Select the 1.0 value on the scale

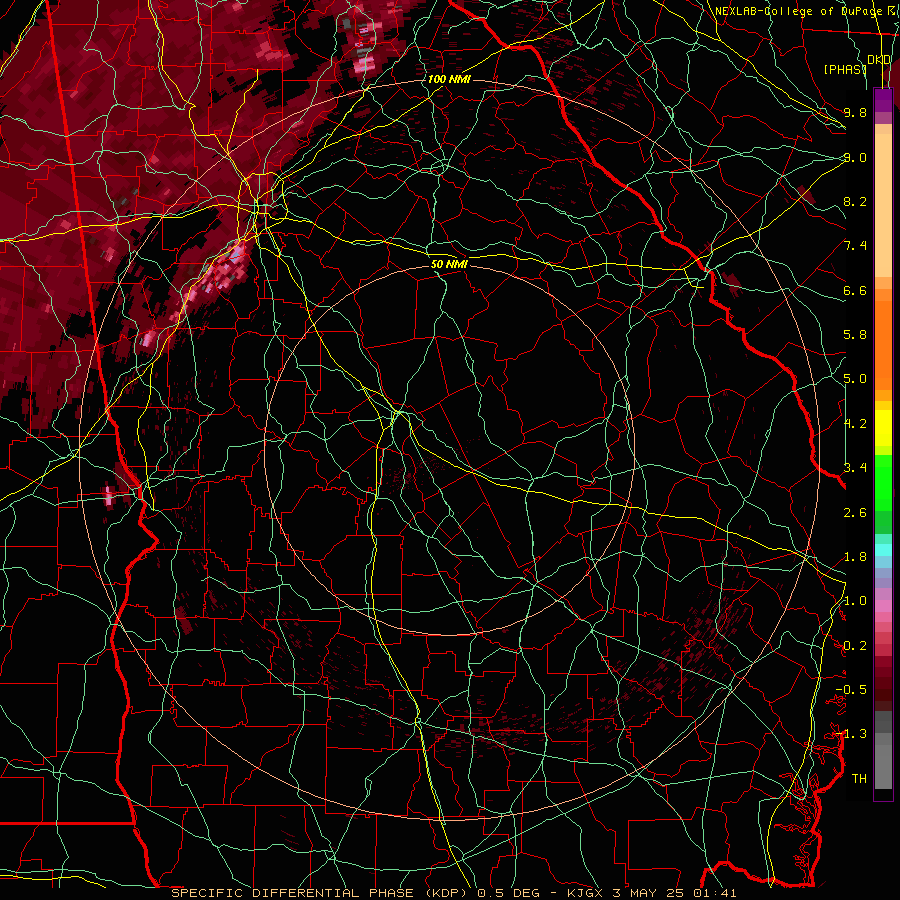(x=855, y=601)
